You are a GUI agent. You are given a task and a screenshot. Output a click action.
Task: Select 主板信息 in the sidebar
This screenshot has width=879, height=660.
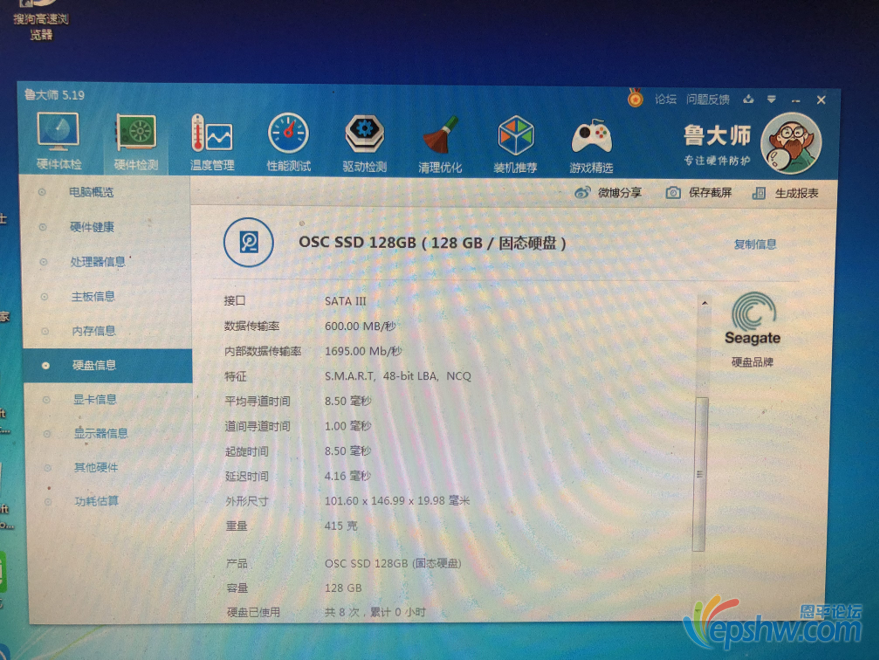(93, 297)
